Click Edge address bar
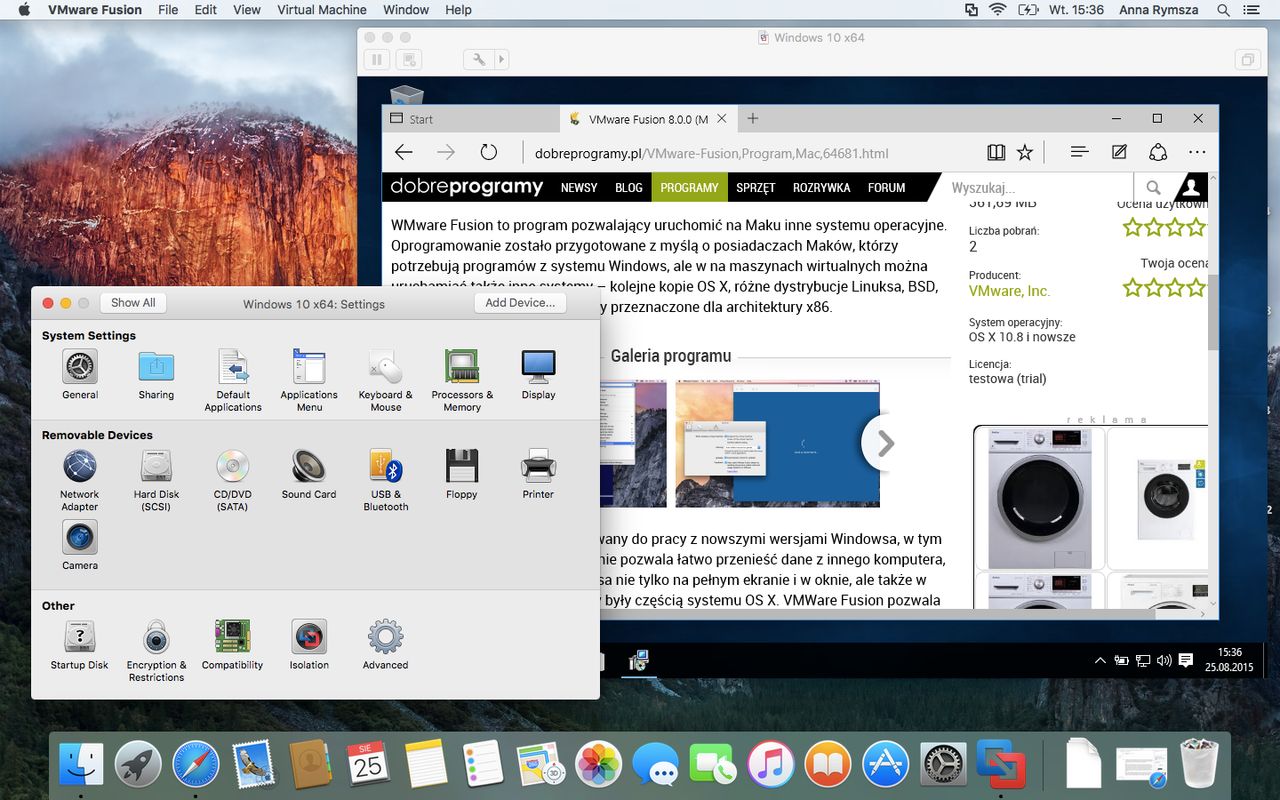 (x=752, y=154)
